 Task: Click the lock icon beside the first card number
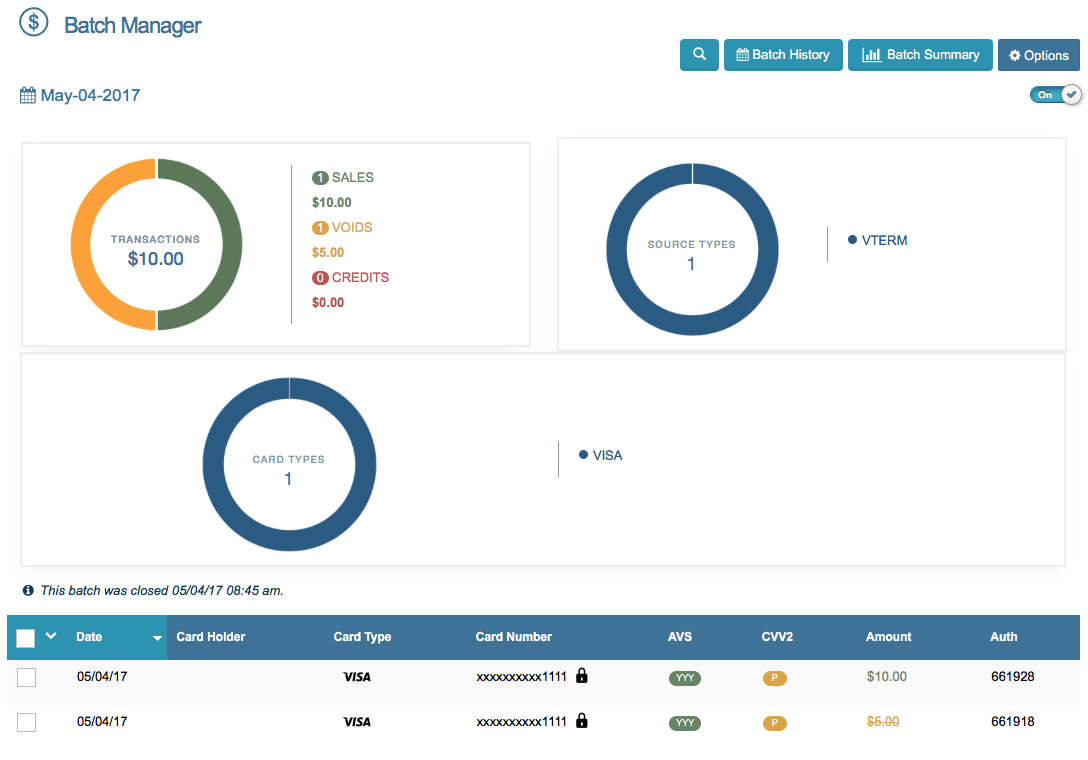582,676
